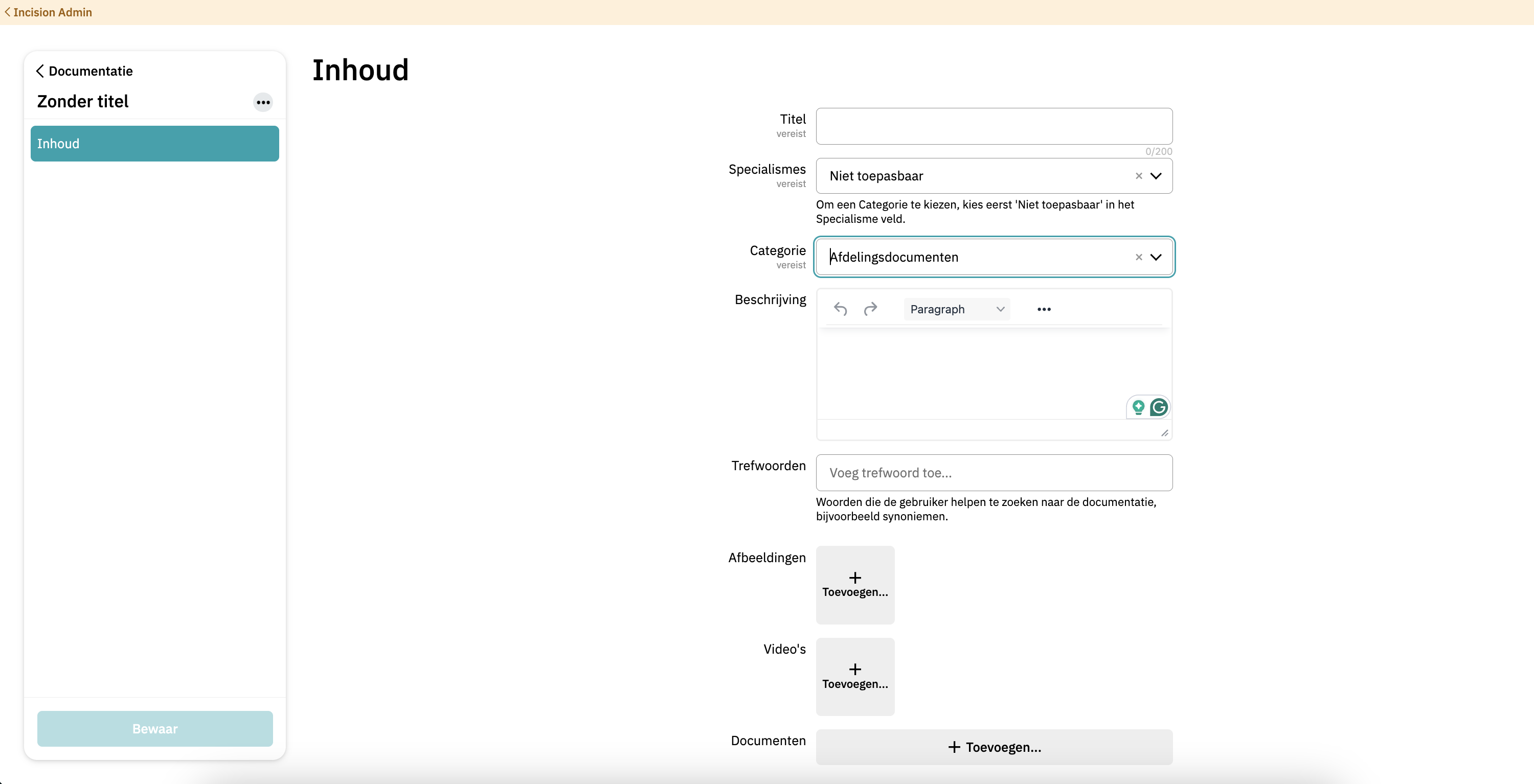Click the Titel input field
The image size is (1534, 784).
tap(994, 126)
